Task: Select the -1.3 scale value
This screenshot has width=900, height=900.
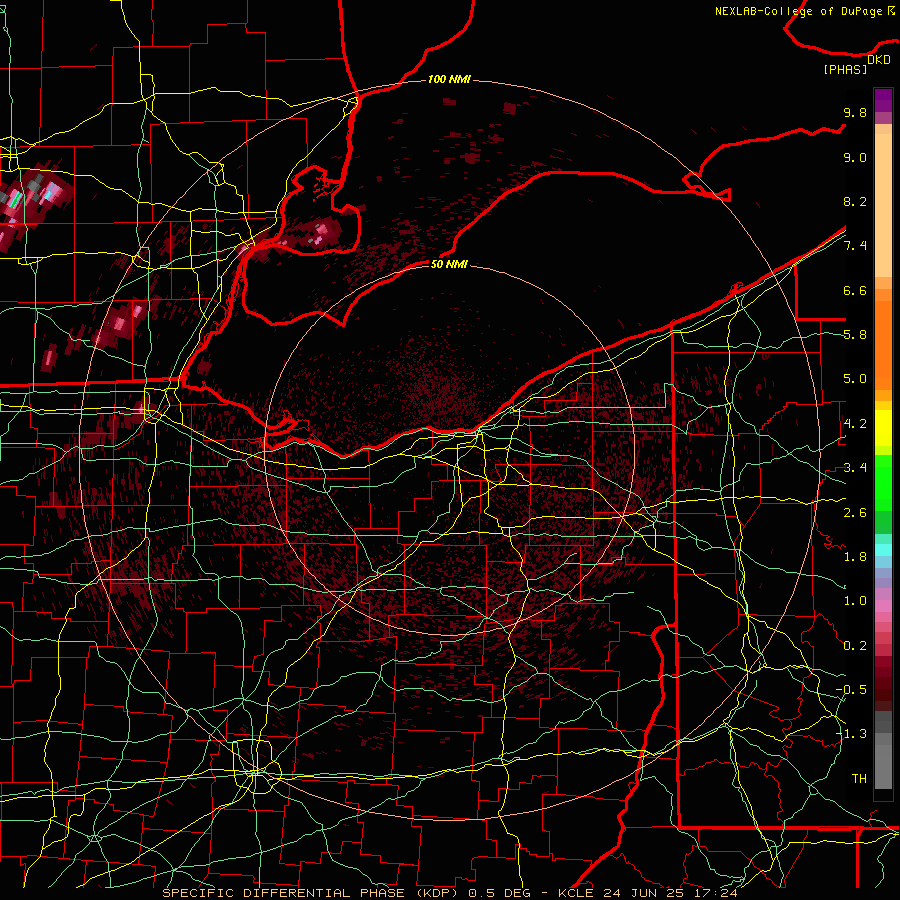Action: 851,734
